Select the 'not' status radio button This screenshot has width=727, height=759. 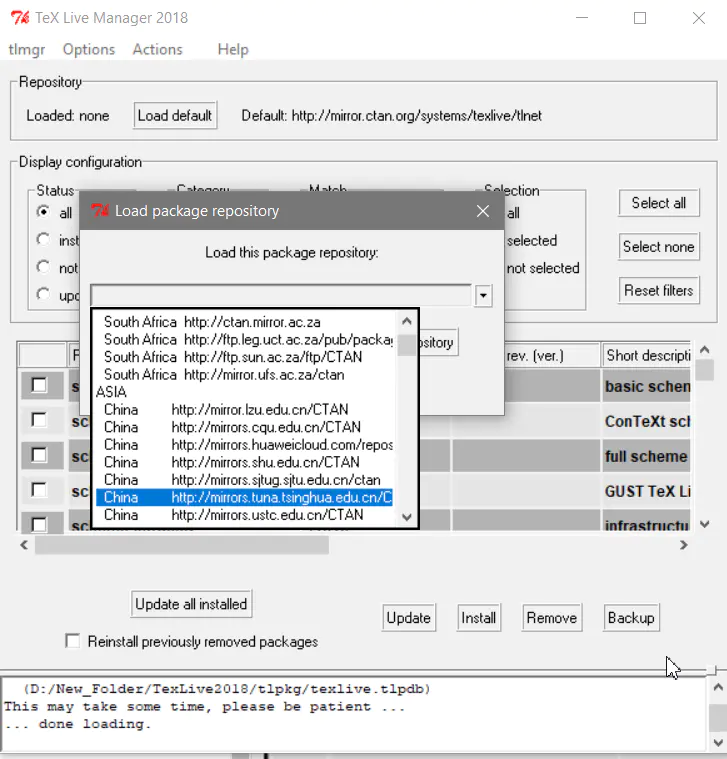click(x=43, y=267)
